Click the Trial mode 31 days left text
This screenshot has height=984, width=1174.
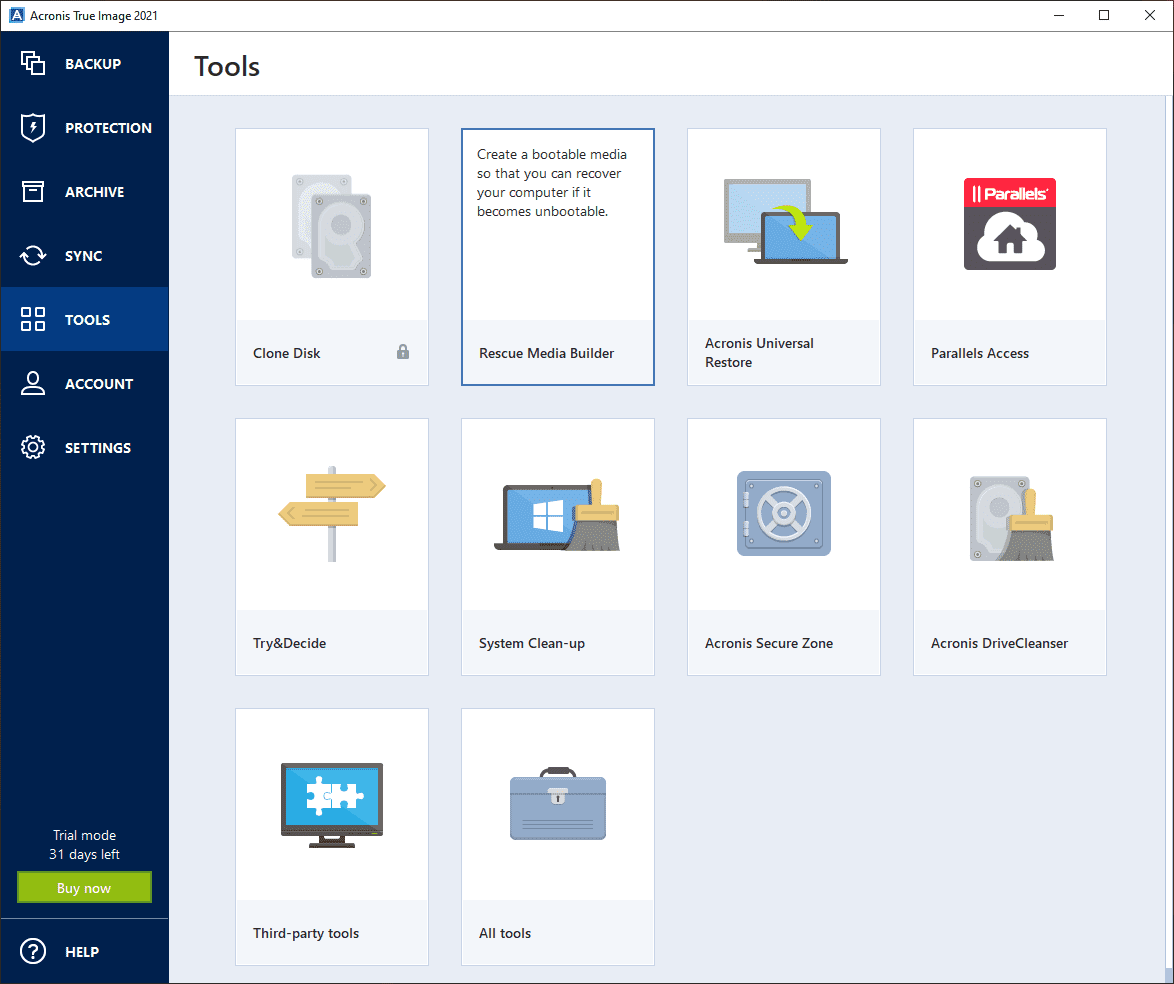pyautogui.click(x=84, y=845)
